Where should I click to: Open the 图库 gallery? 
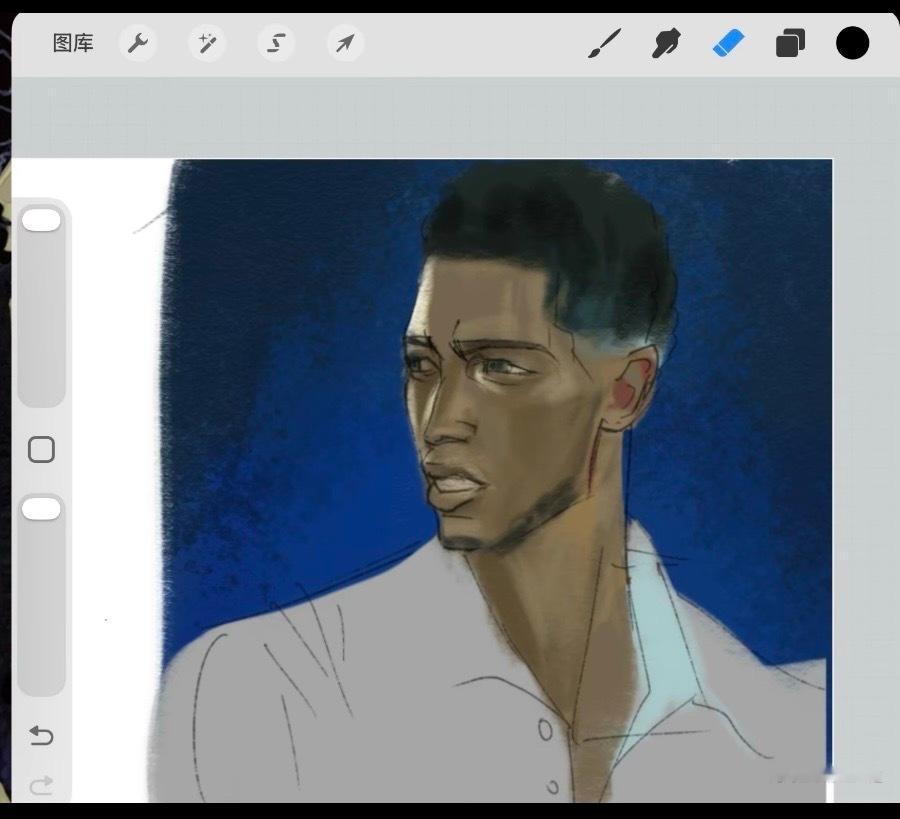click(x=73, y=43)
